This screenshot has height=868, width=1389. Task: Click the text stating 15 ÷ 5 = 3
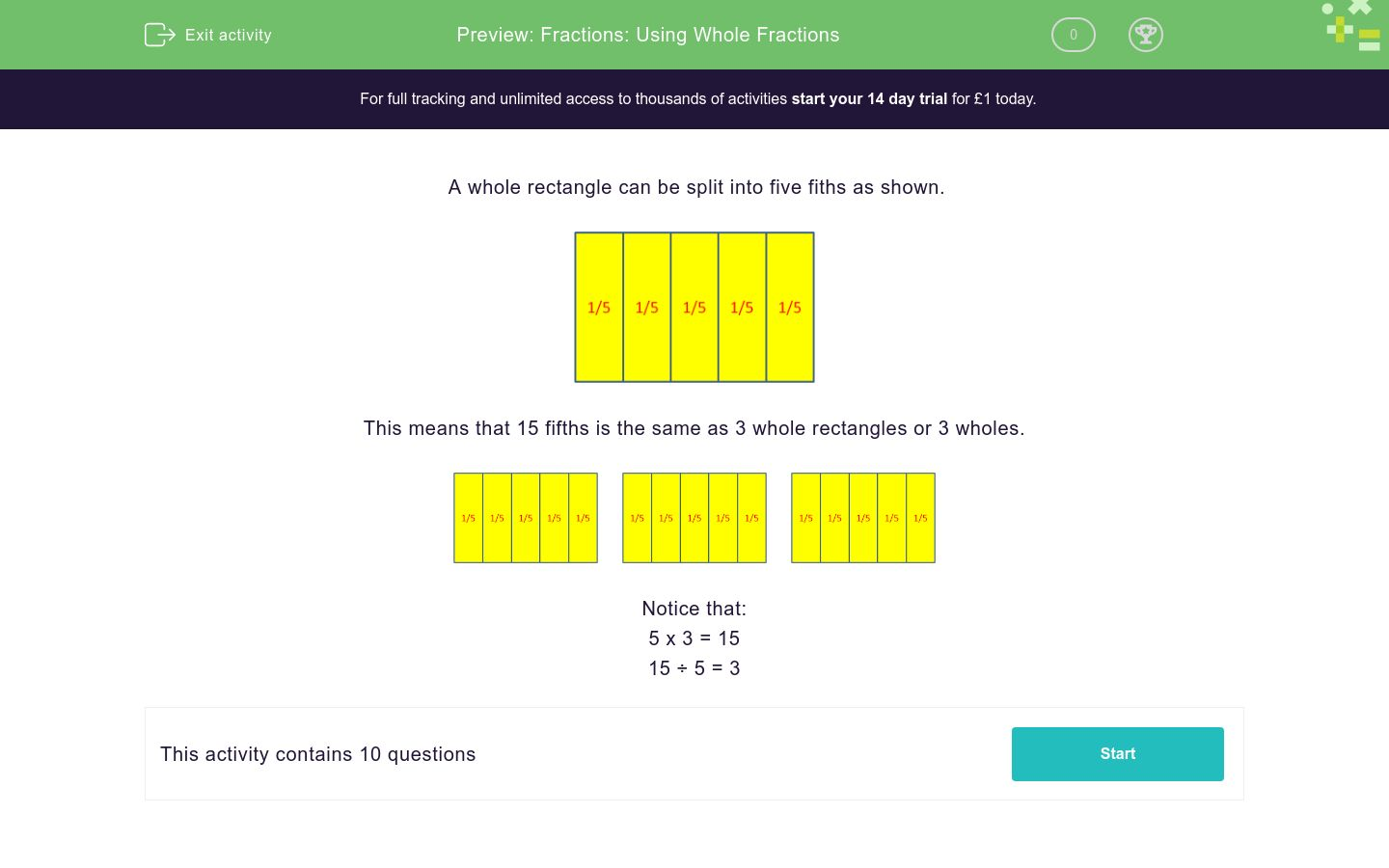point(694,667)
